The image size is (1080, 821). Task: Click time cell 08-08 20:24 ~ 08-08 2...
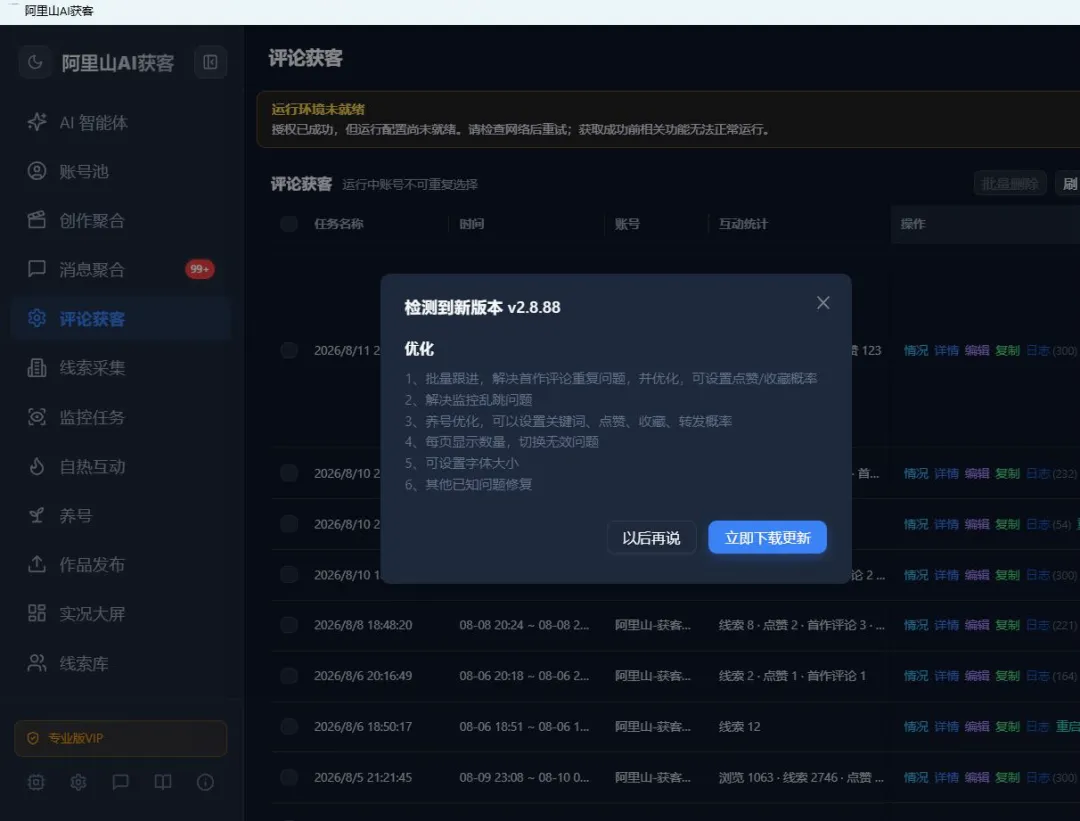tap(524, 625)
